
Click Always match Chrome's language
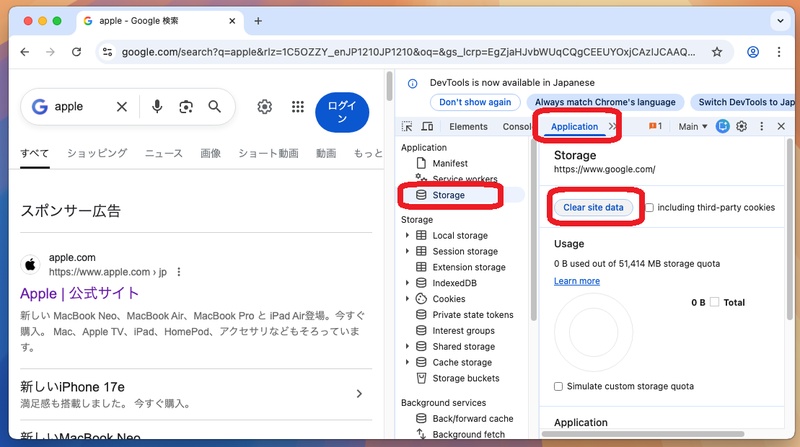point(605,102)
